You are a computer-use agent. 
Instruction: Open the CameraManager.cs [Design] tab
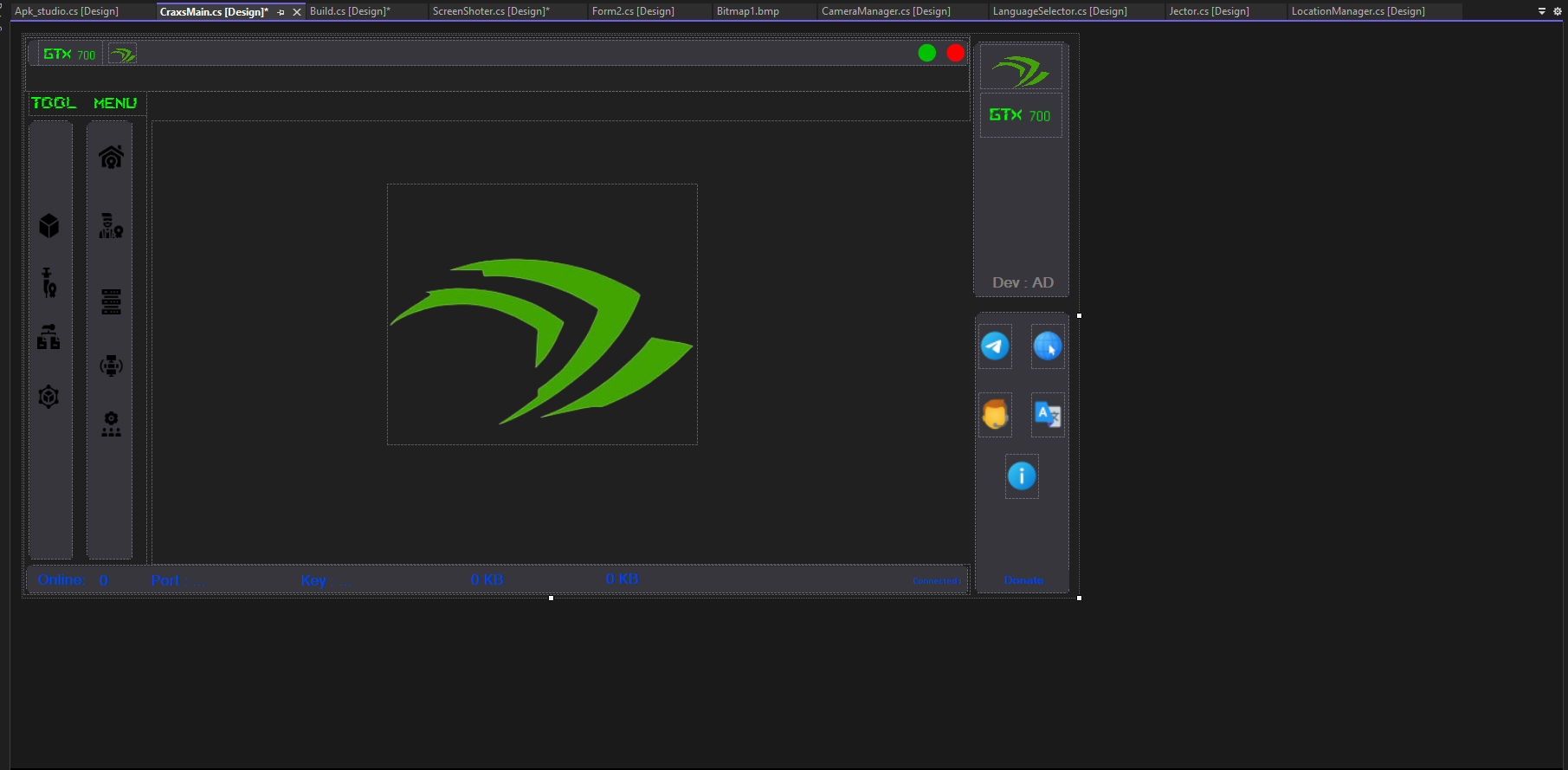pos(885,11)
